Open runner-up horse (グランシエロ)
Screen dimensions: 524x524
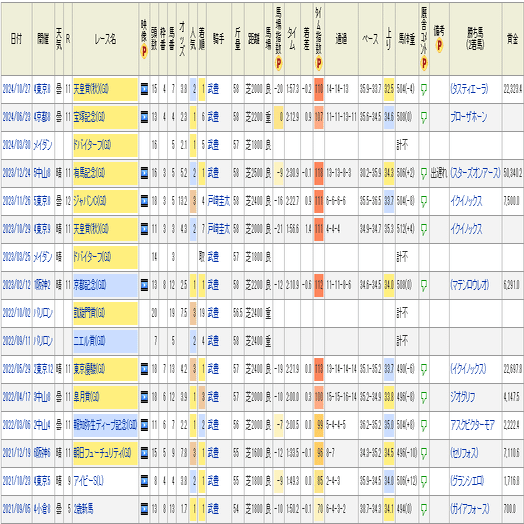coord(467,482)
